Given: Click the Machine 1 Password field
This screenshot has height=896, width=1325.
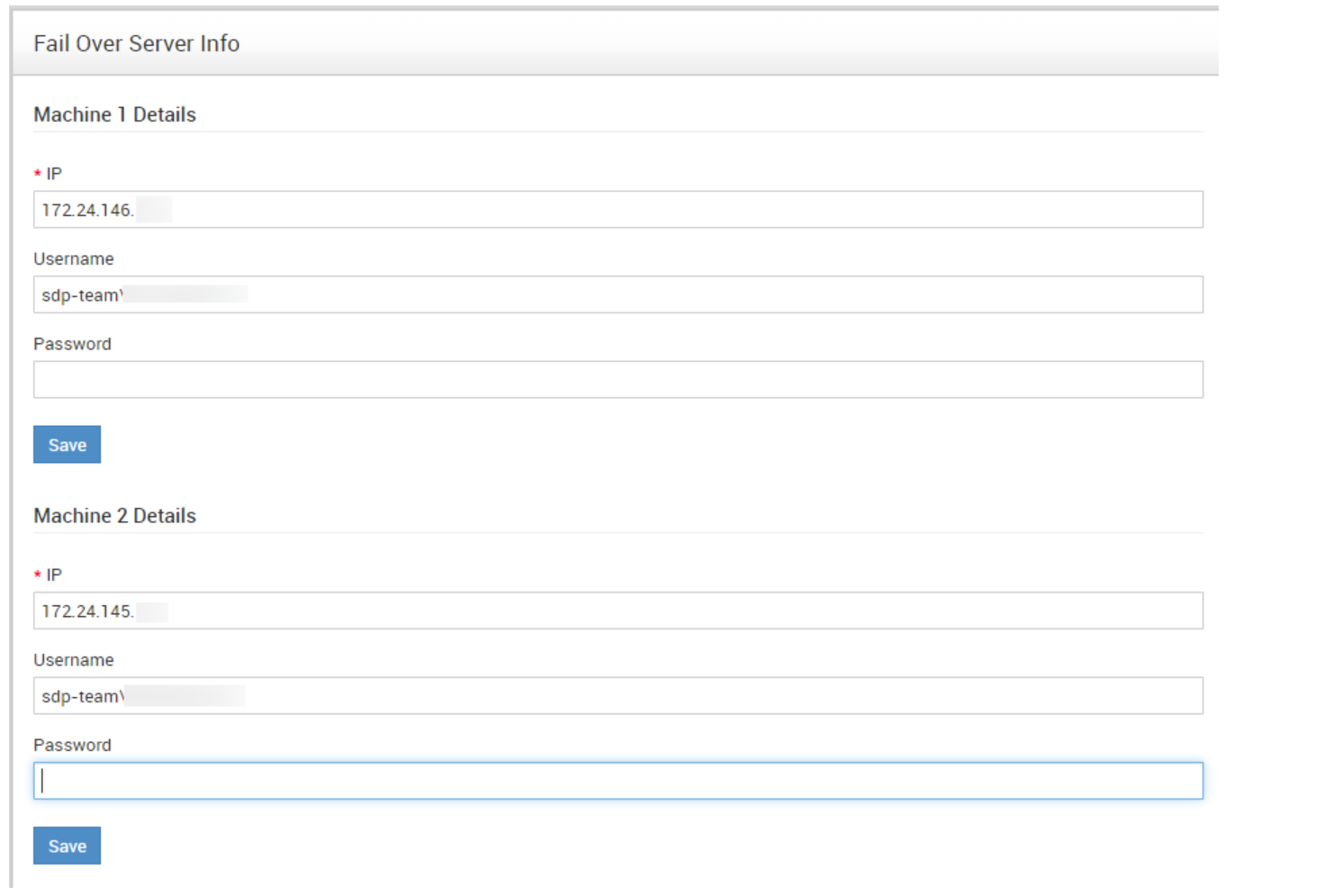Looking at the screenshot, I should coord(618,380).
